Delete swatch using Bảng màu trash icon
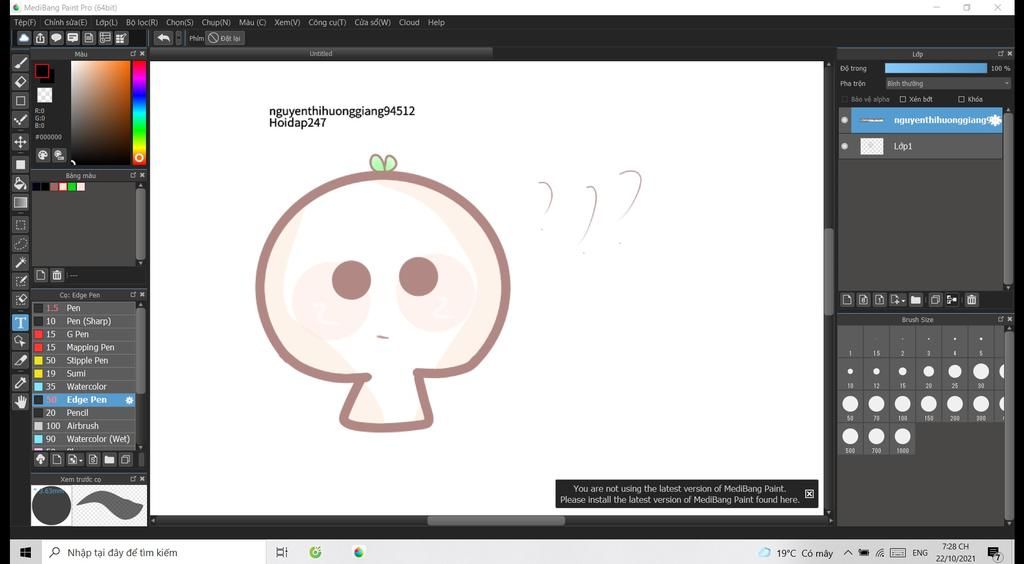The height and width of the screenshot is (564, 1024). pyautogui.click(x=57, y=275)
